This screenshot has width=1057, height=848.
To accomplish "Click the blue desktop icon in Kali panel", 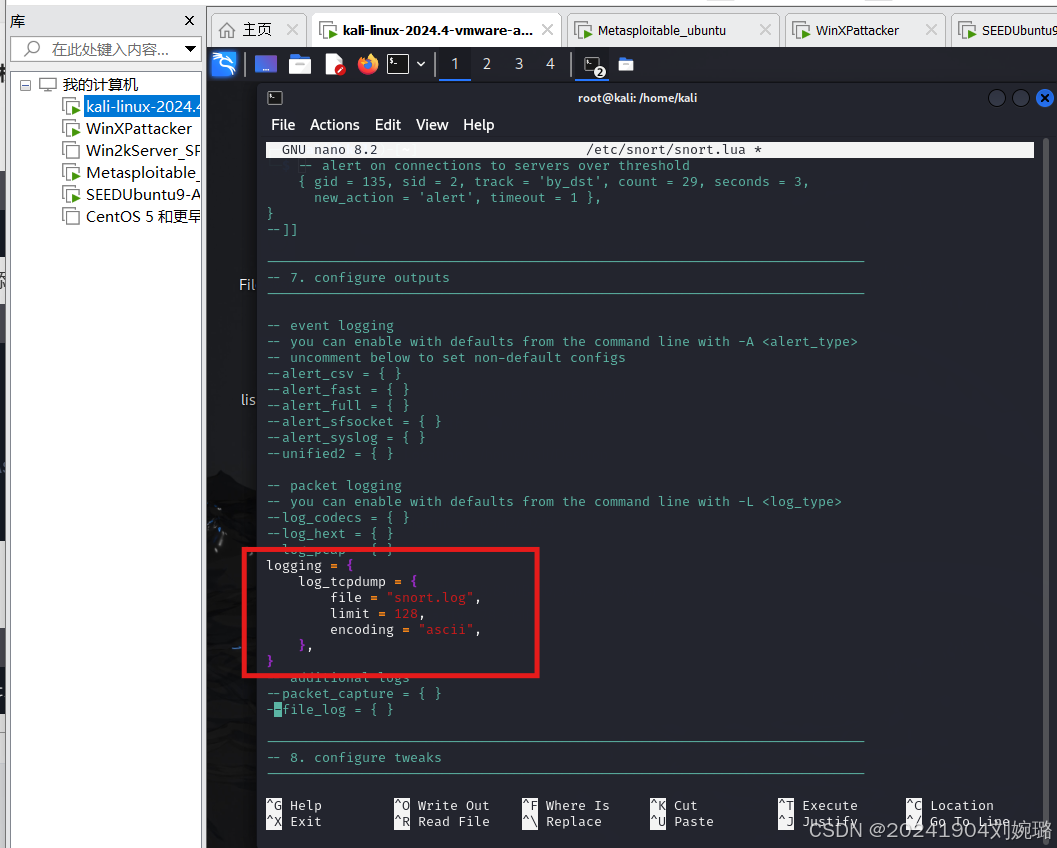I will tap(266, 65).
